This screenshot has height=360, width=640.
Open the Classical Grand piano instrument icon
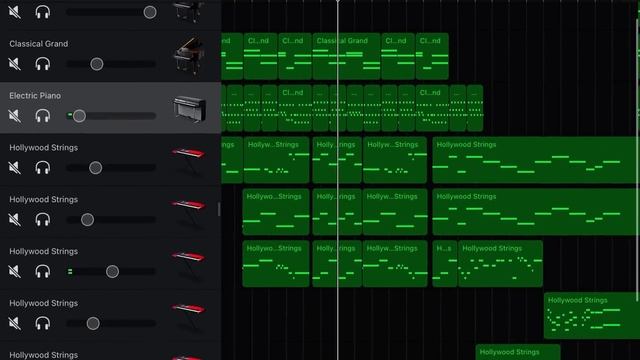click(x=189, y=56)
